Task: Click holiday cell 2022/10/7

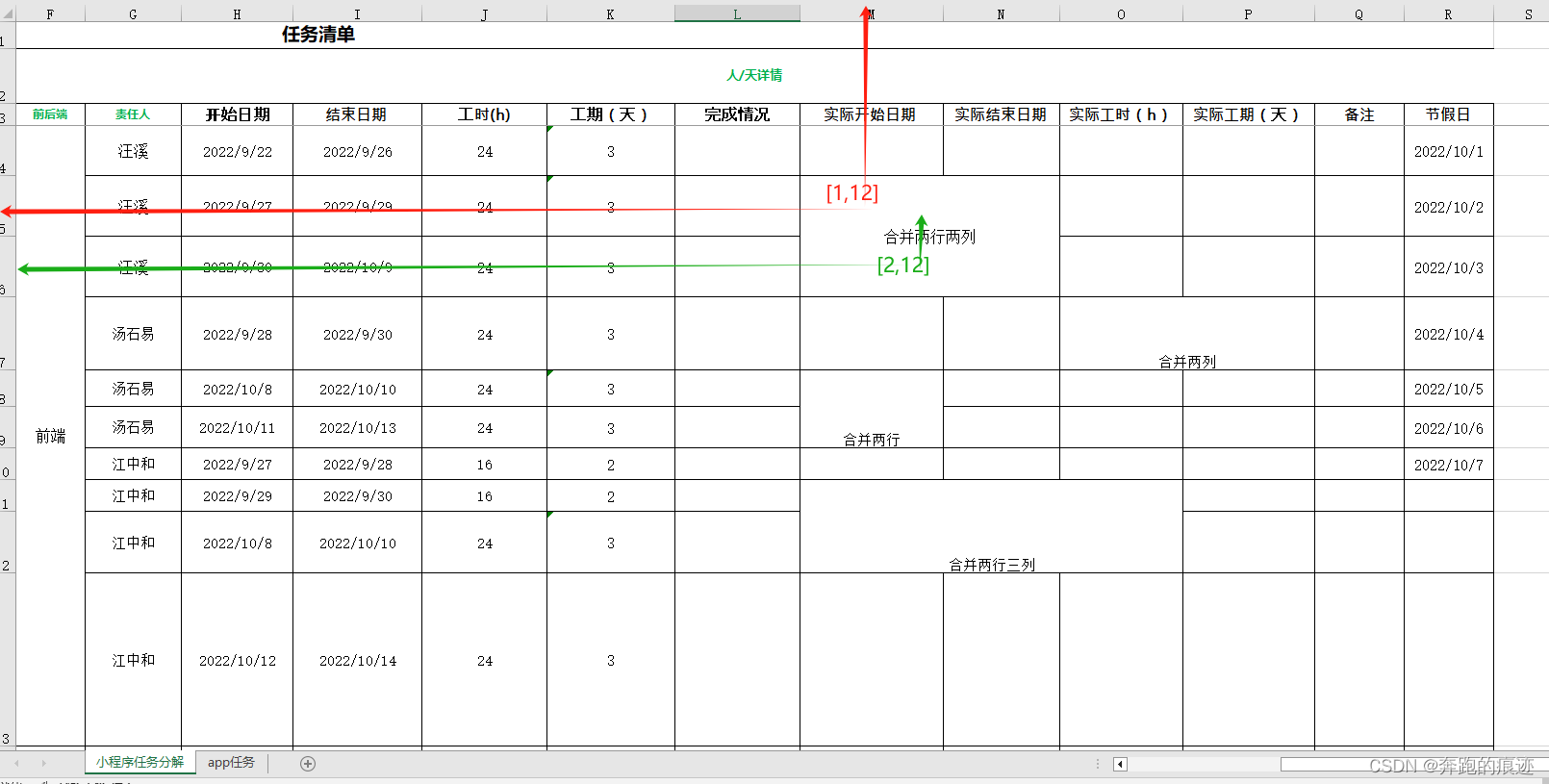Action: point(1448,465)
